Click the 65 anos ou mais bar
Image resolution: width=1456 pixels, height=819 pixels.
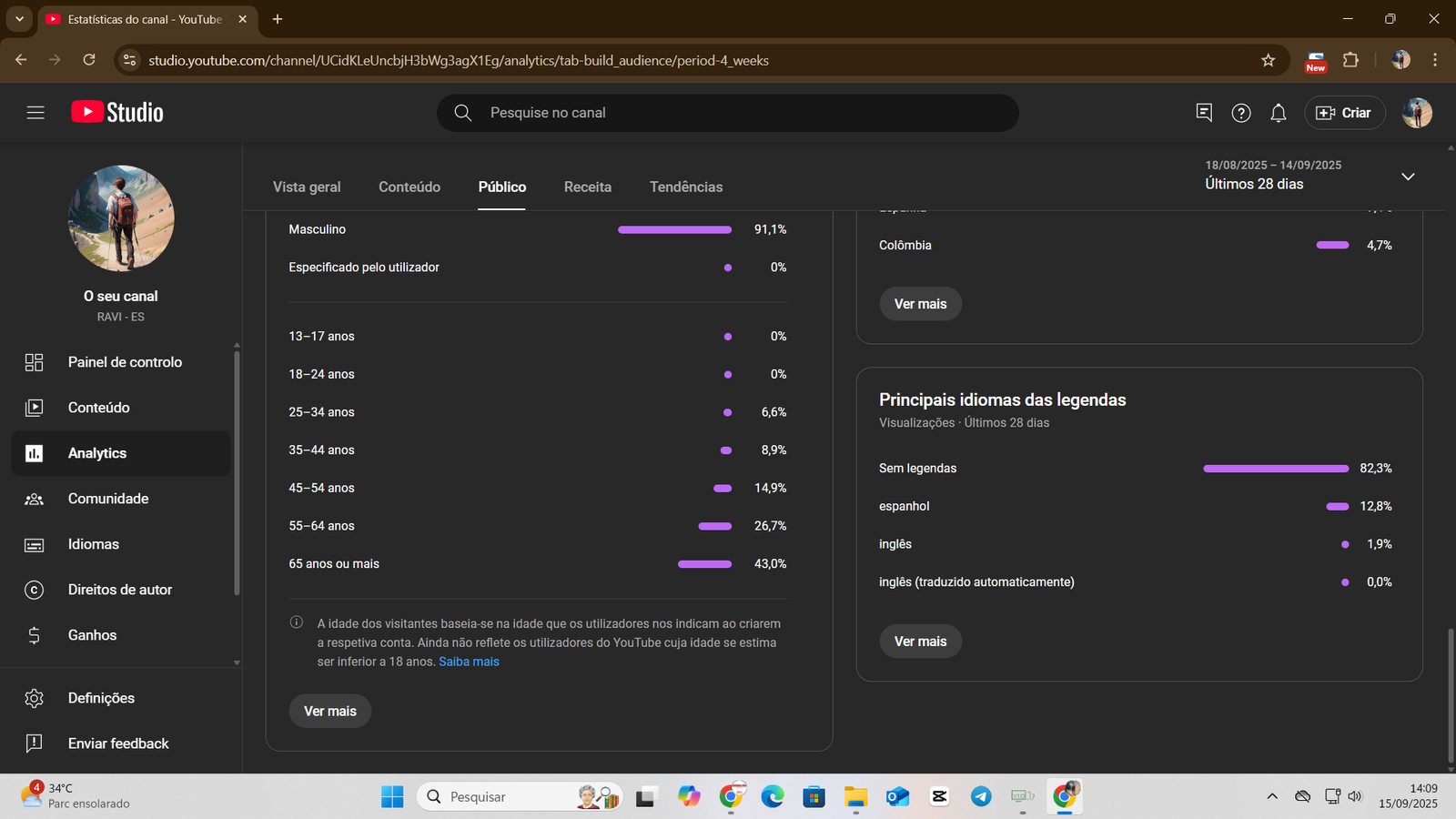(704, 564)
